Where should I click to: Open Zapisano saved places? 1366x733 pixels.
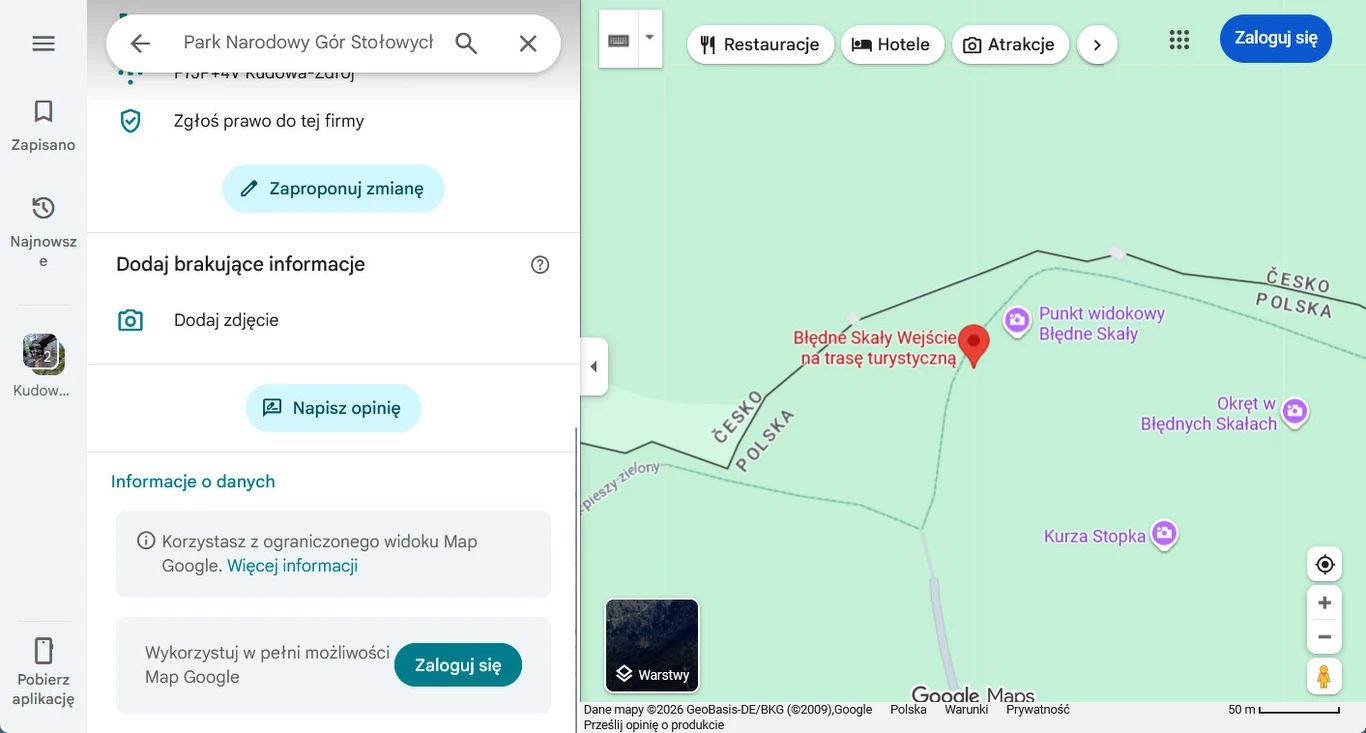pos(43,125)
